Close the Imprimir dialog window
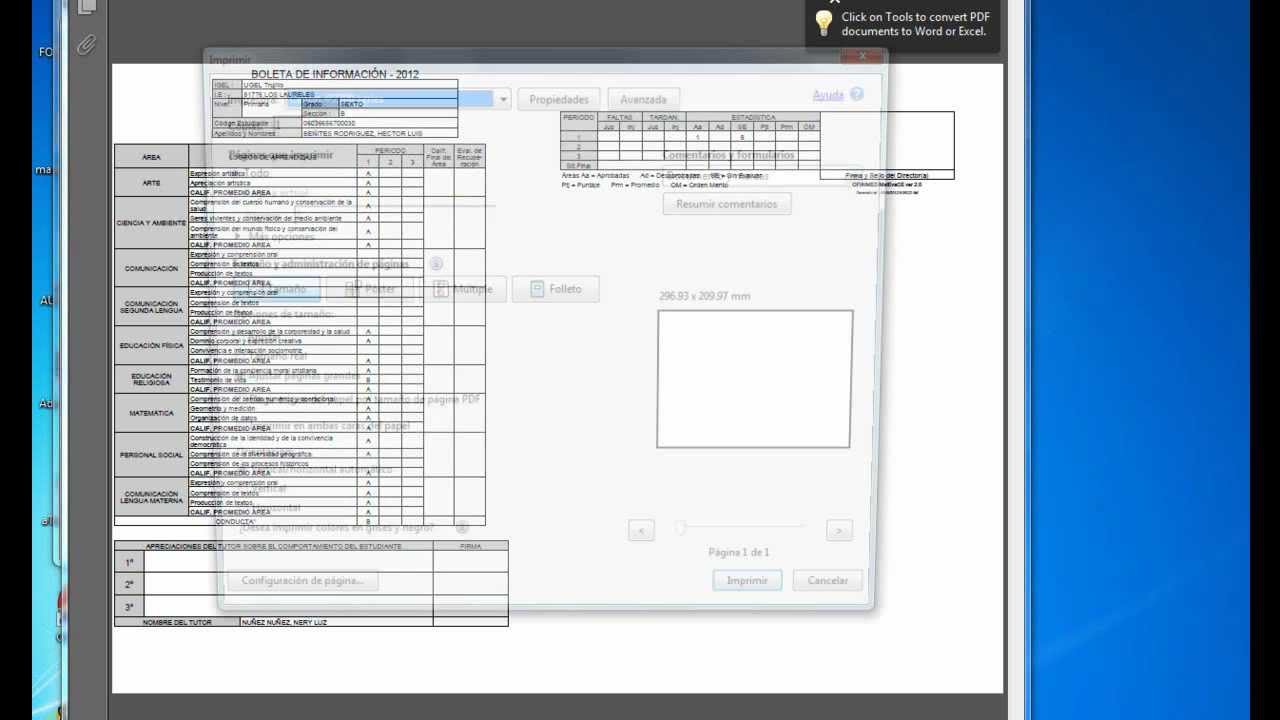 (864, 57)
